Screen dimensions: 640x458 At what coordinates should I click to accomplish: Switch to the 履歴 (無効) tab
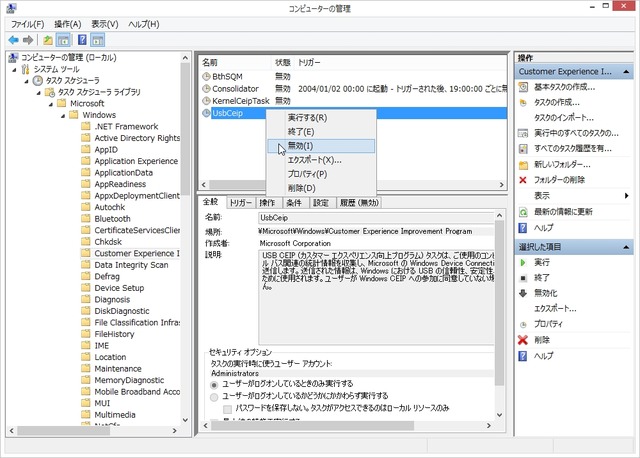tap(359, 202)
